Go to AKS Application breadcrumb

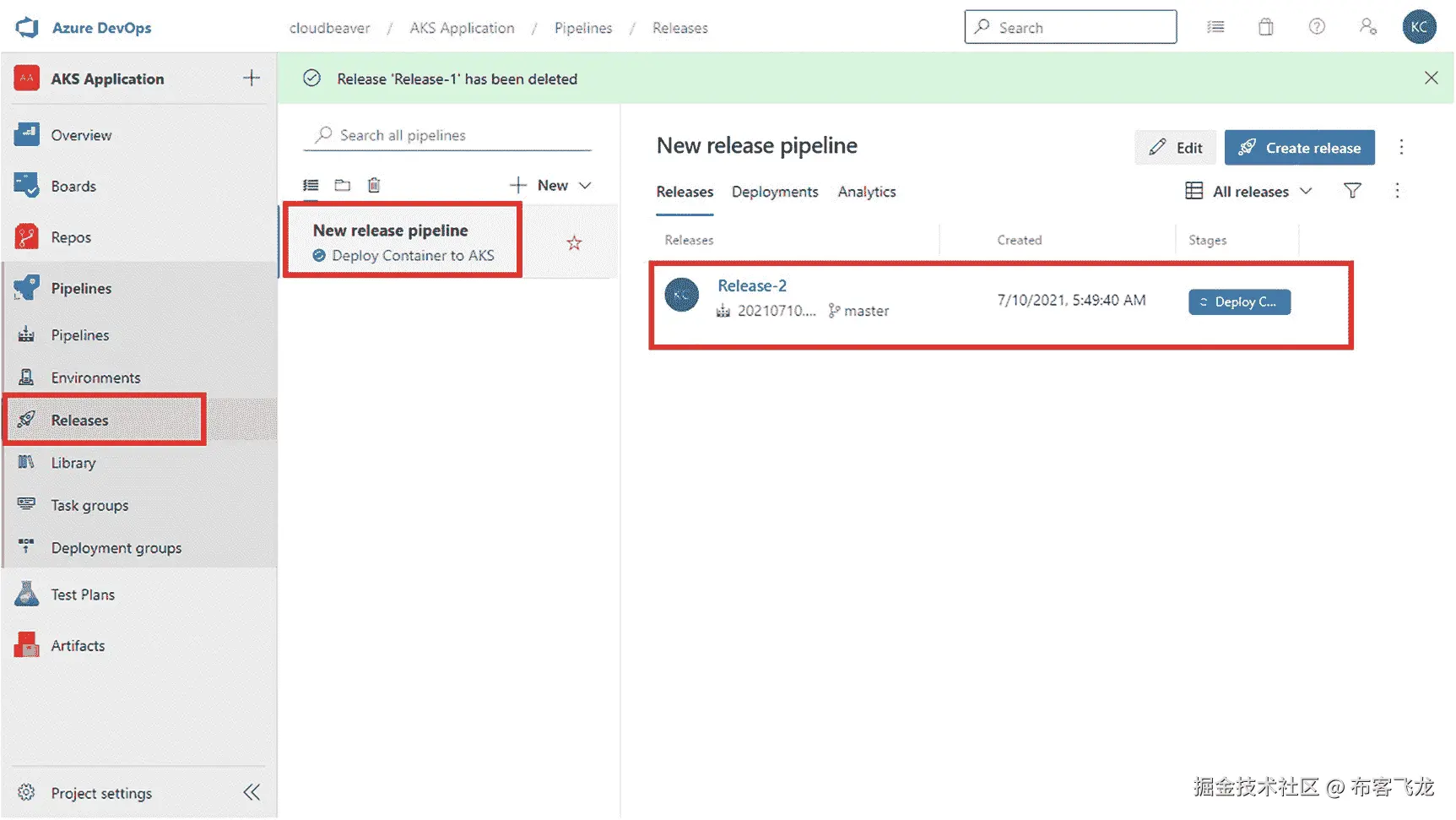(x=462, y=28)
